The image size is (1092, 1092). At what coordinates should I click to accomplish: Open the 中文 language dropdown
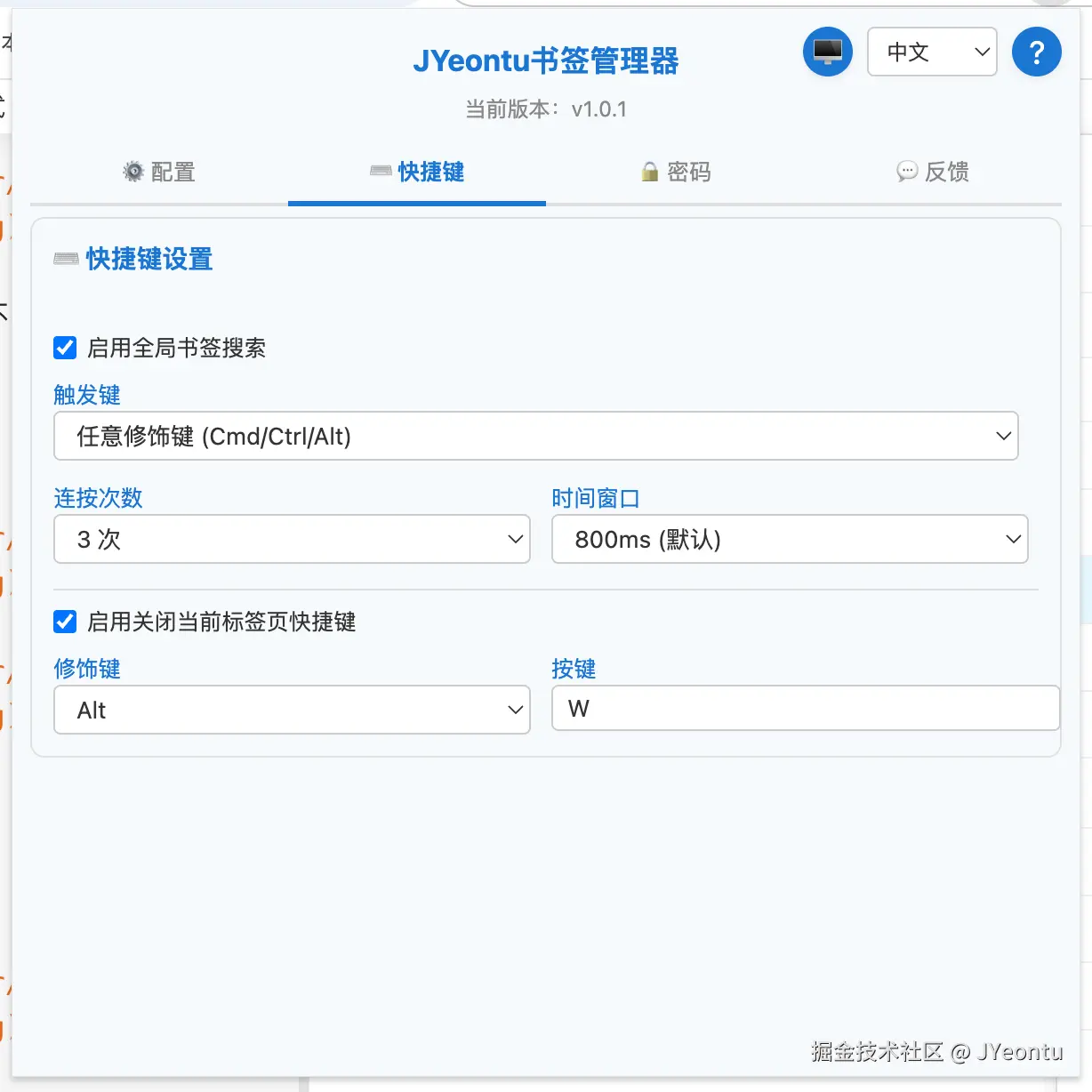932,52
